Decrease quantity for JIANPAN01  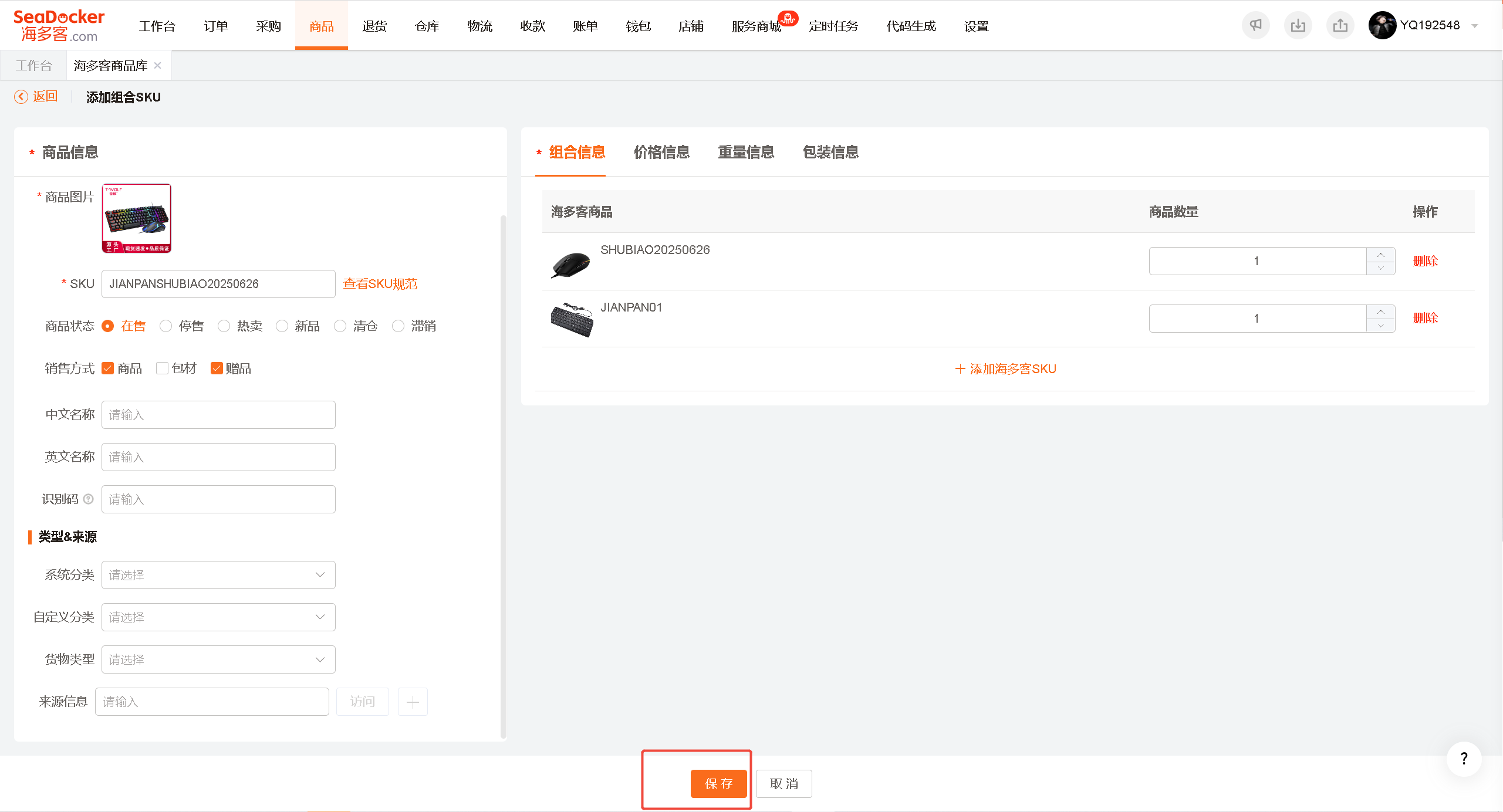pos(1381,326)
